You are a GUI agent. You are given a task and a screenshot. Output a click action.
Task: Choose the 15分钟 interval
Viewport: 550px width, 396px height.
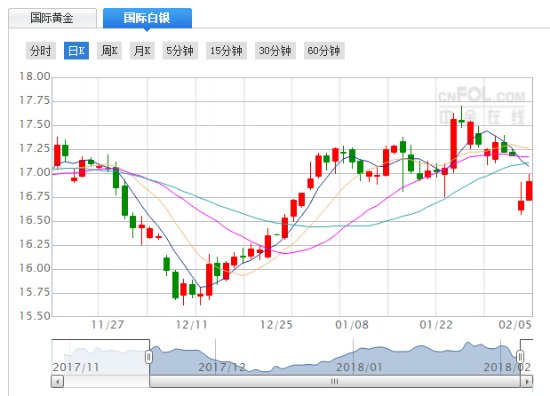[227, 51]
